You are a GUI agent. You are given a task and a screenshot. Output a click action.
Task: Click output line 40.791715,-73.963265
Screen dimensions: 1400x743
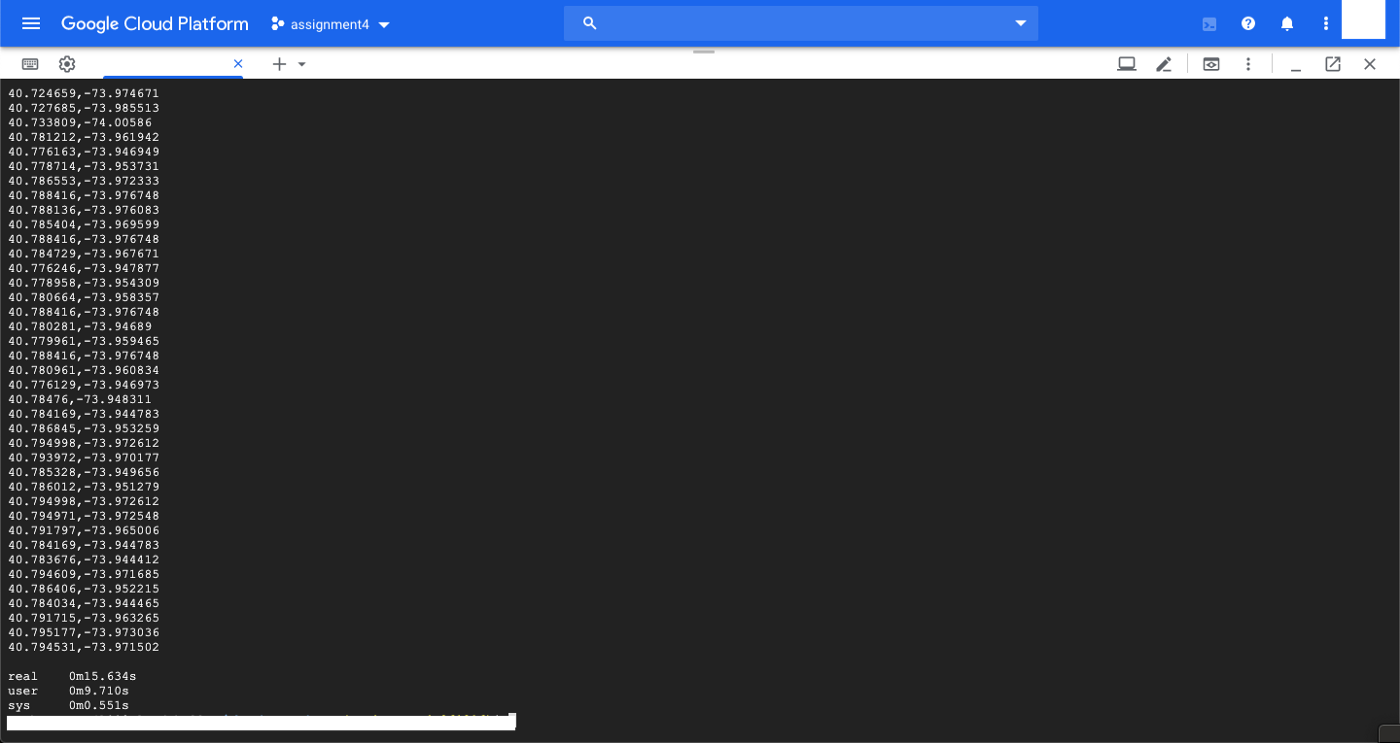(84, 618)
